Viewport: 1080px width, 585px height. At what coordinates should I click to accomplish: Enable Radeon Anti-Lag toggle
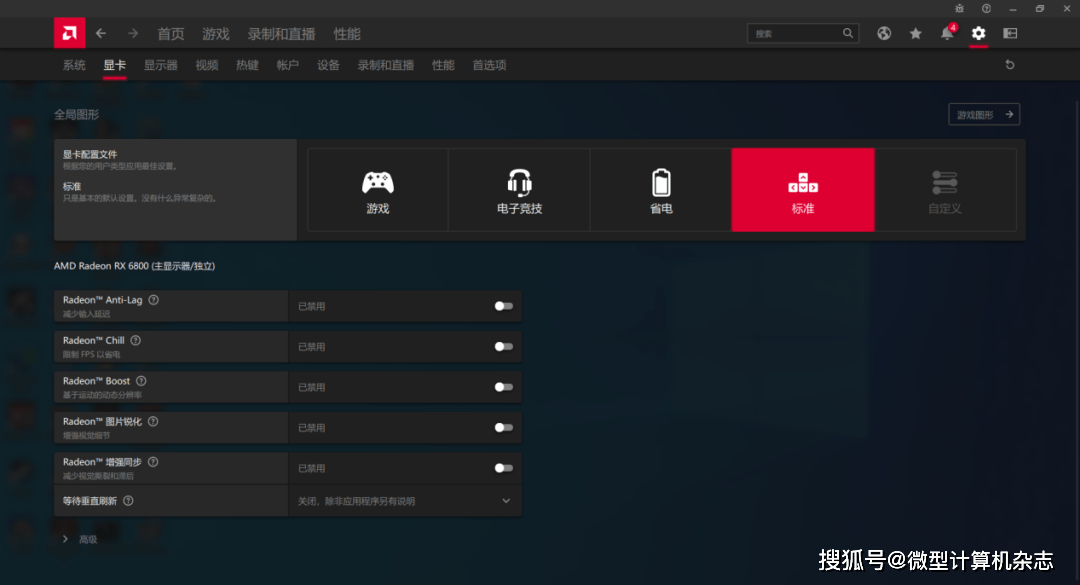(503, 306)
